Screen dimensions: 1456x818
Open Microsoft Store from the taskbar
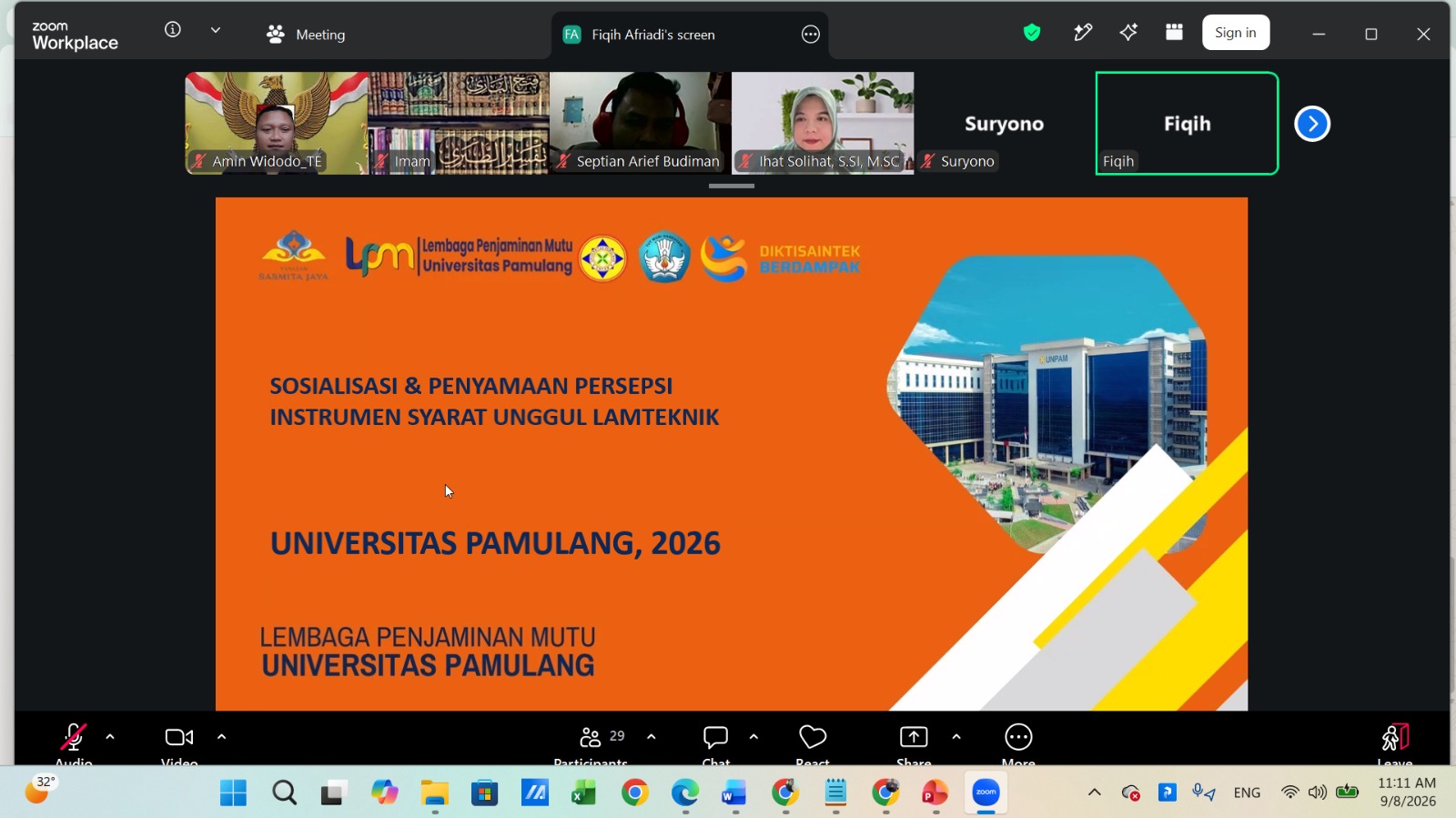[x=485, y=793]
